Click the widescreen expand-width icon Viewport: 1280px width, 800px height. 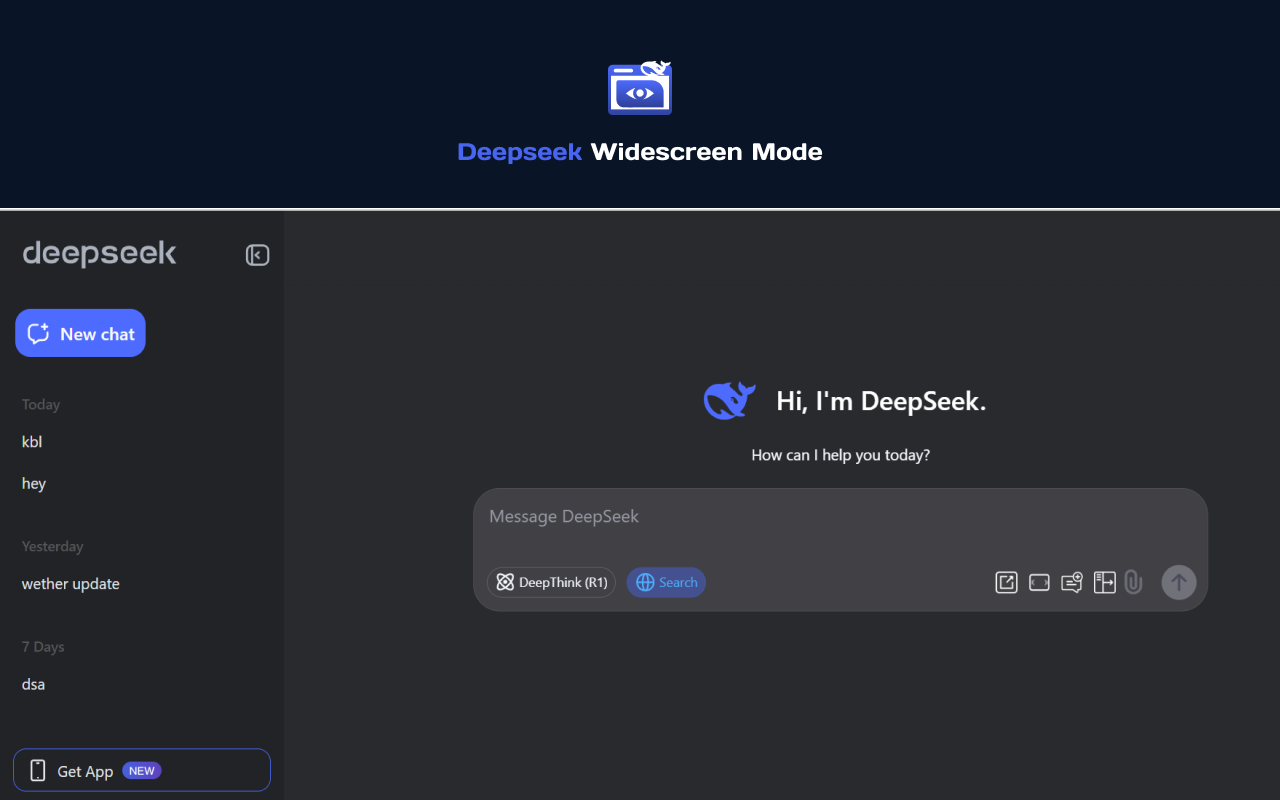(1039, 582)
